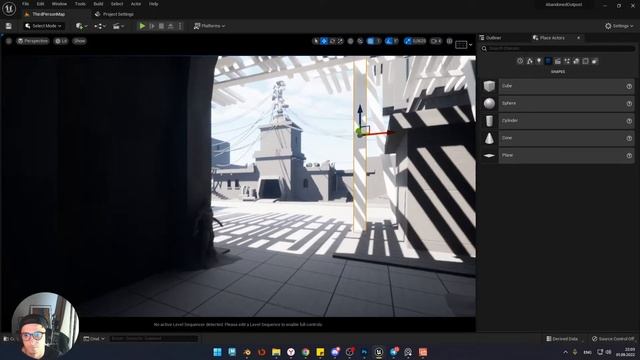640x360 pixels.
Task: Open the Settings dropdown at top right
Action: tap(619, 26)
